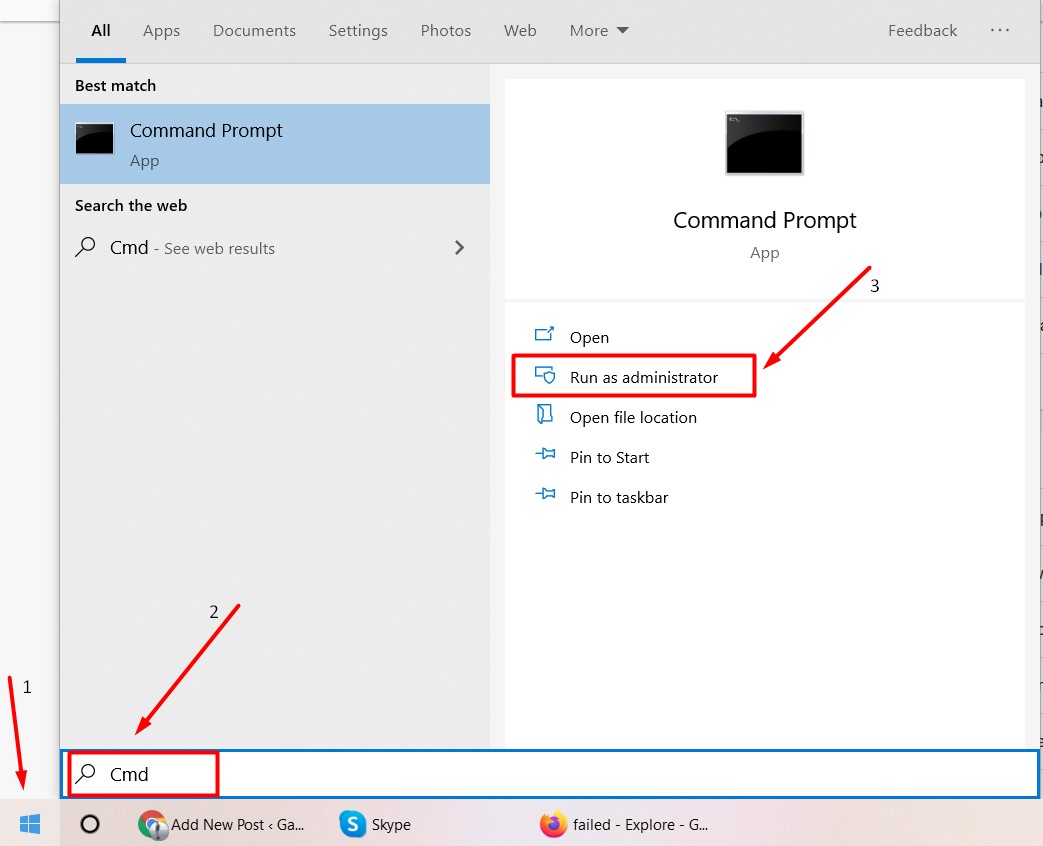
Task: Switch to the Apps tab
Action: coord(162,31)
